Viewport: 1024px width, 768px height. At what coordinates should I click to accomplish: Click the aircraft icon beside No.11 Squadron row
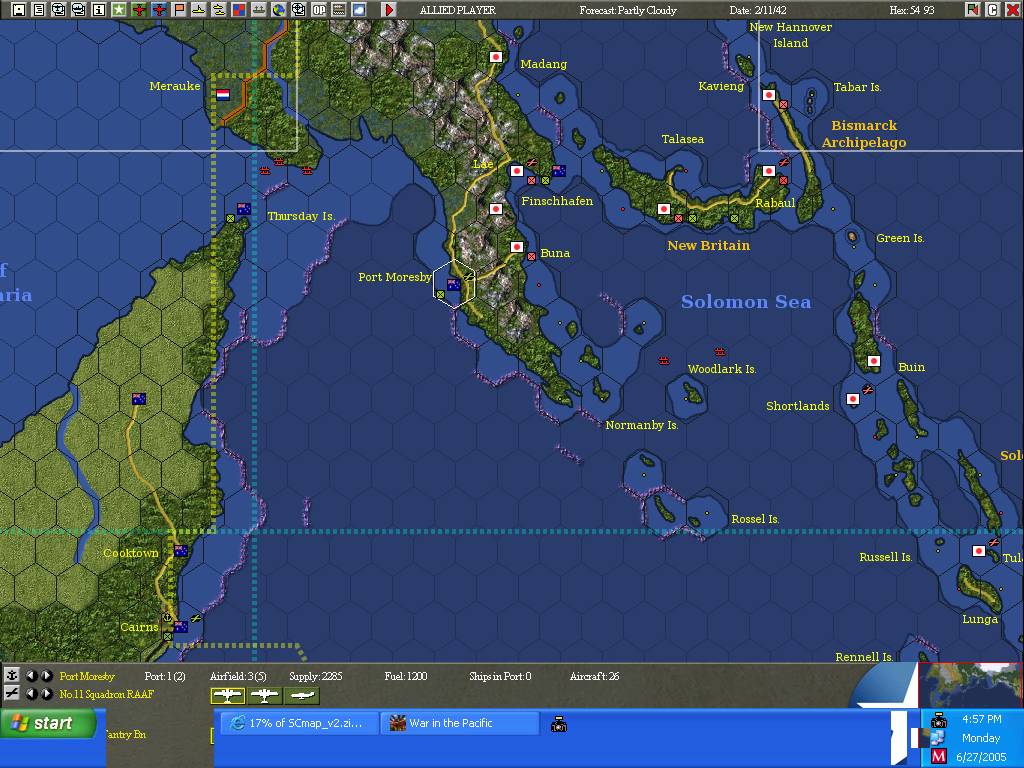(12, 694)
